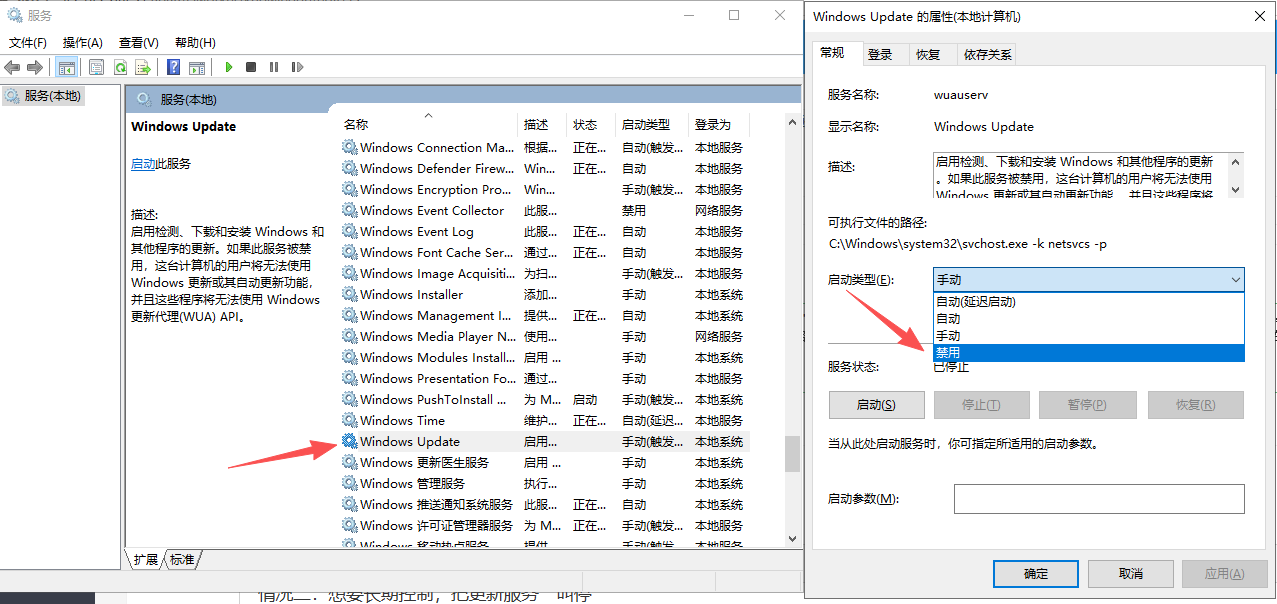
Task: Click the gear icon of Windows Time row
Action: coord(349,420)
